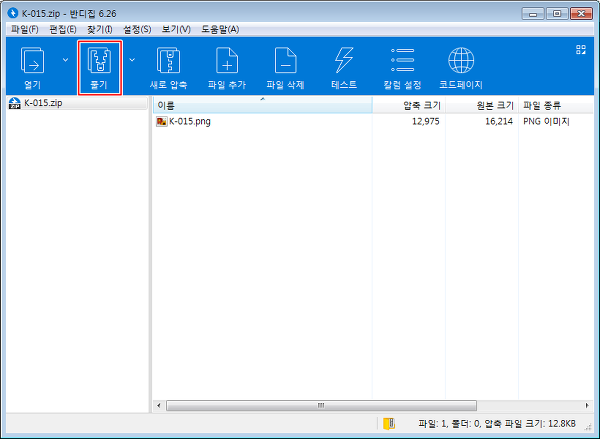This screenshot has height=439, width=600.
Task: Select the K-015.png file name
Action: coord(190,122)
